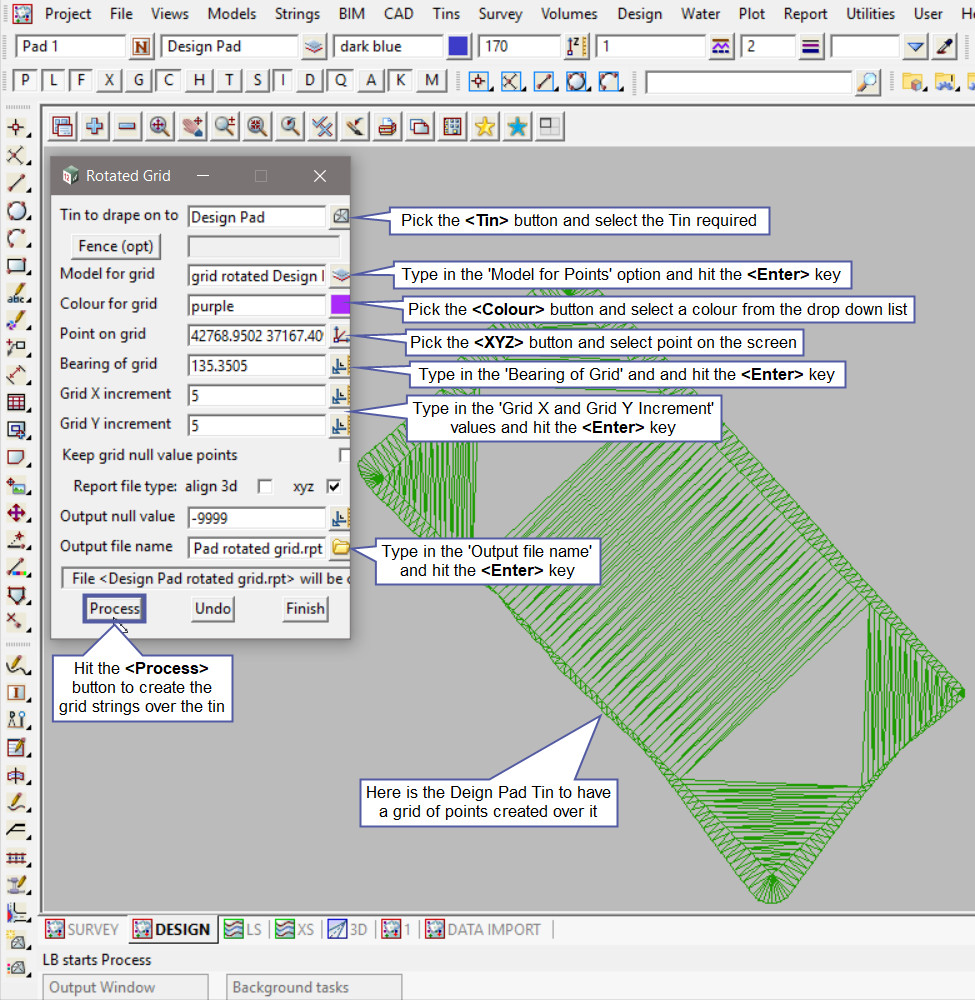
Task: Click the purple Colour for grid swatch
Action: [x=341, y=306]
